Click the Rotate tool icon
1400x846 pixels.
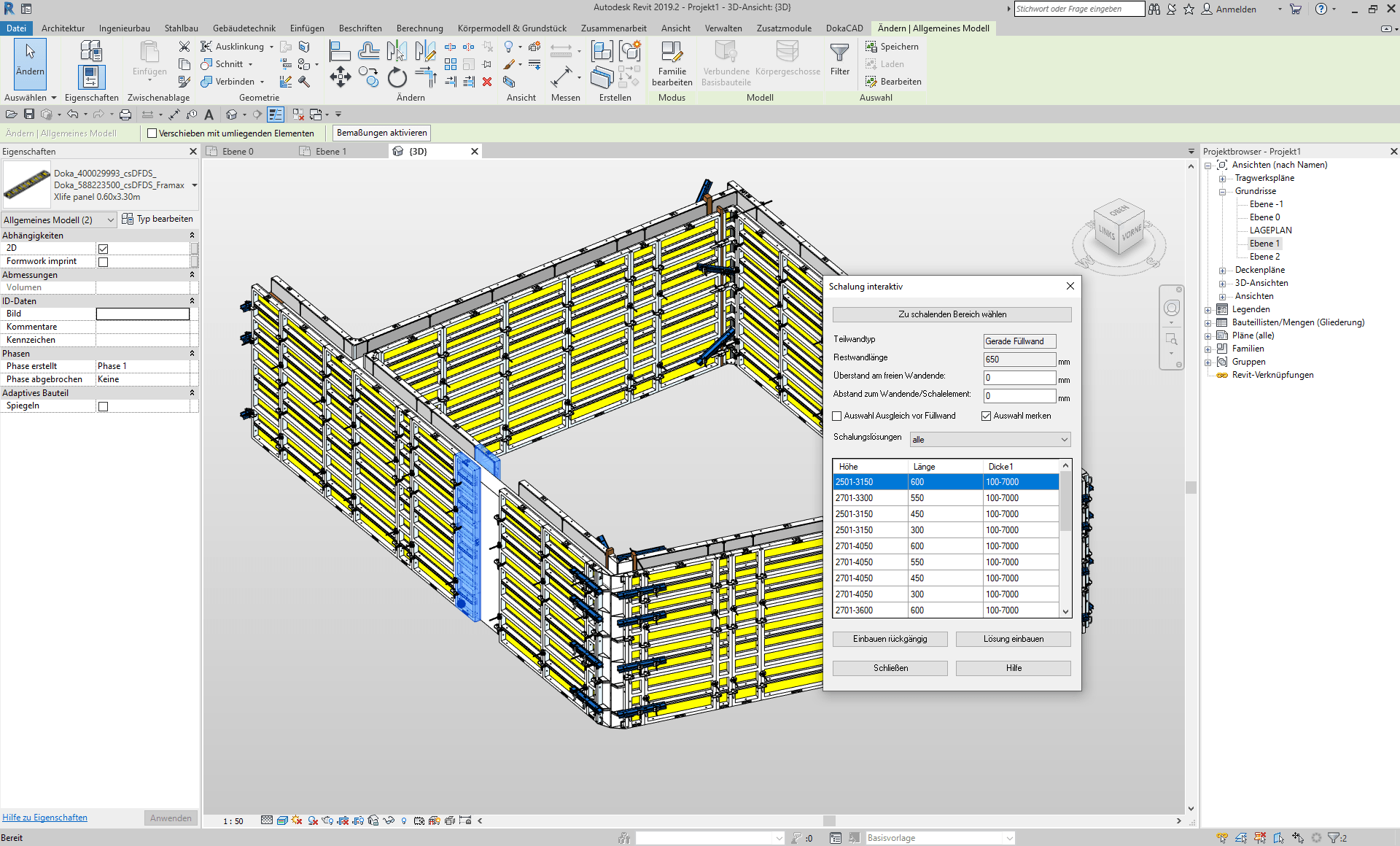397,77
